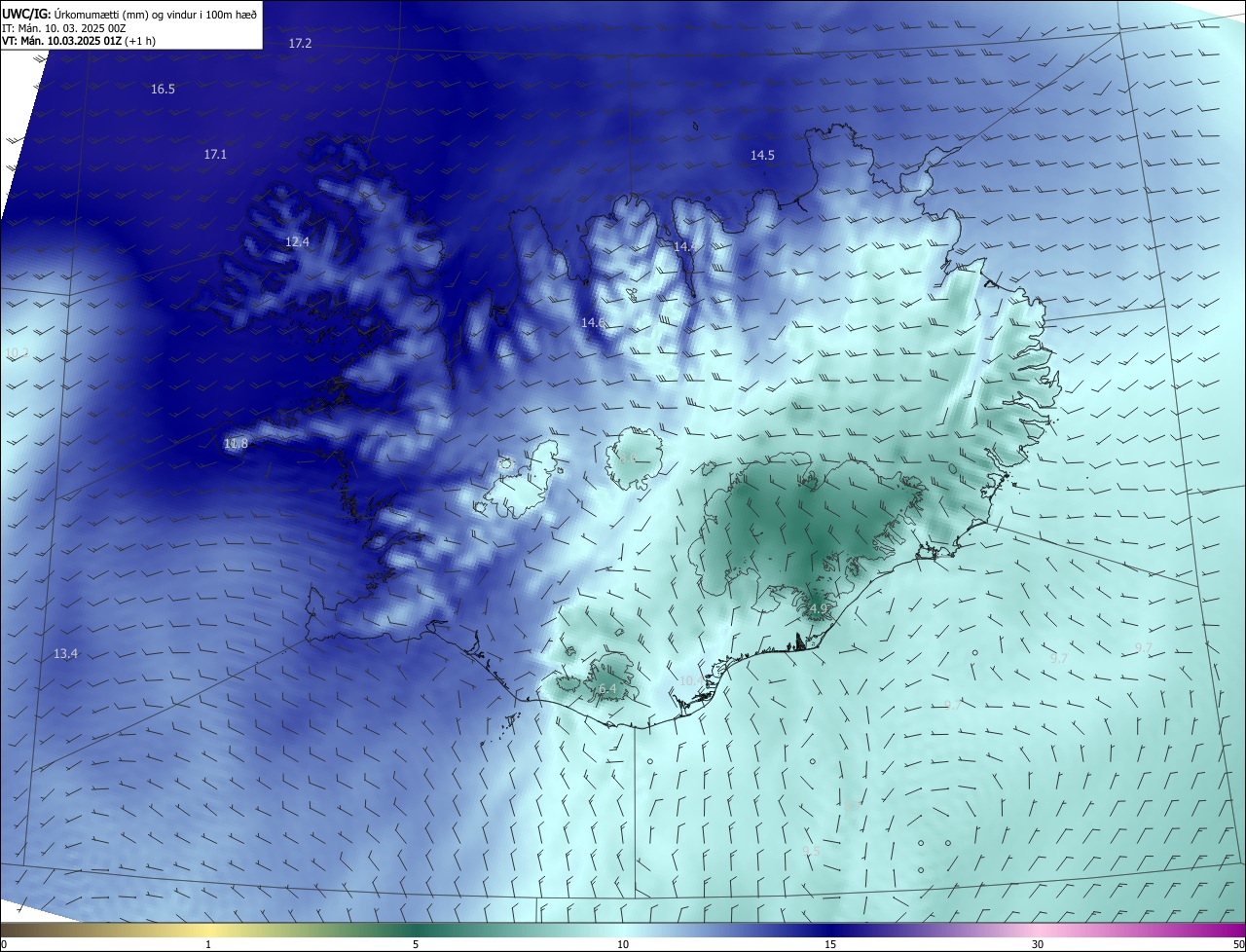Click the 6.4 value on the map

pos(607,690)
